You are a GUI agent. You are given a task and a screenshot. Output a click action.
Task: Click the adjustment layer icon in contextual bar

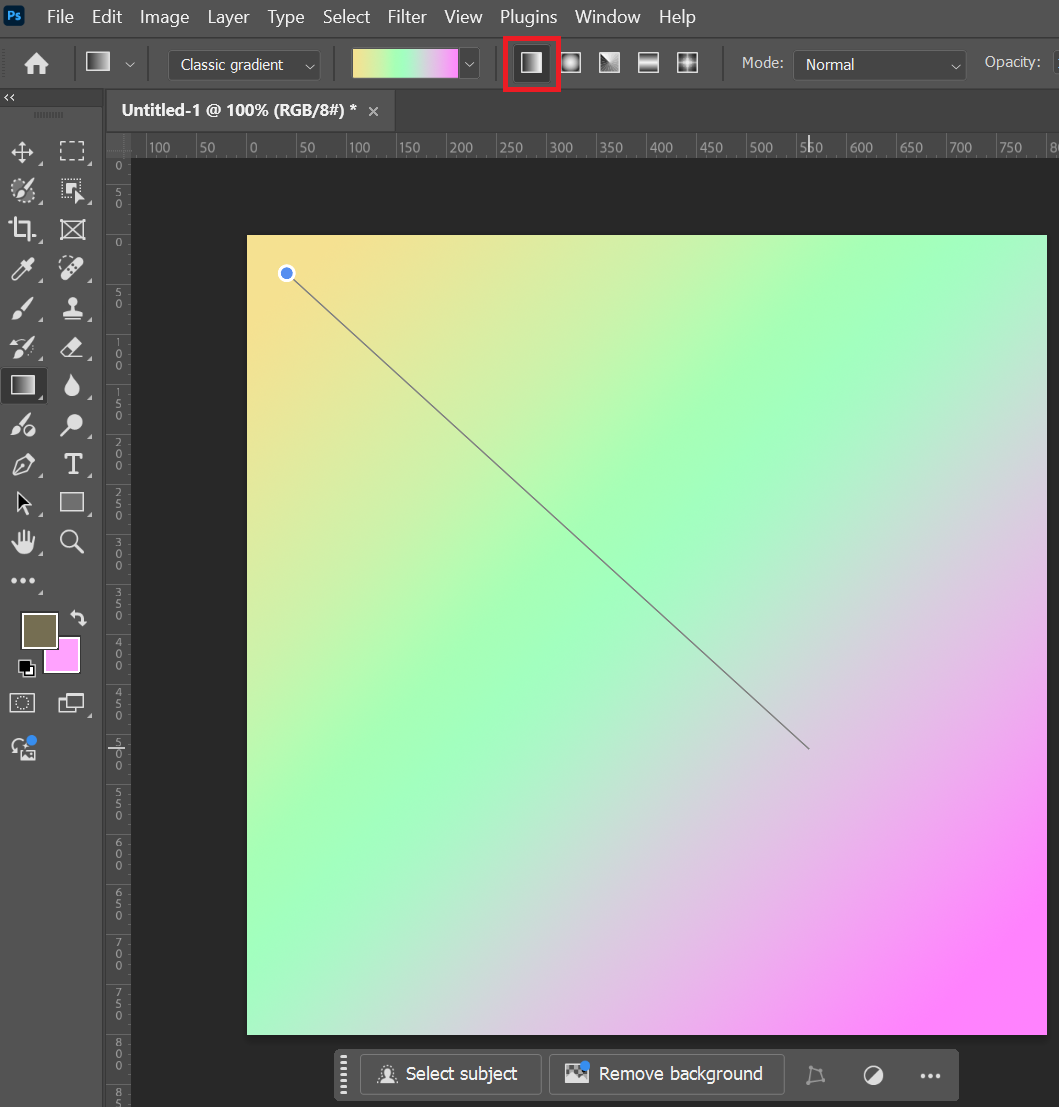pos(873,1075)
